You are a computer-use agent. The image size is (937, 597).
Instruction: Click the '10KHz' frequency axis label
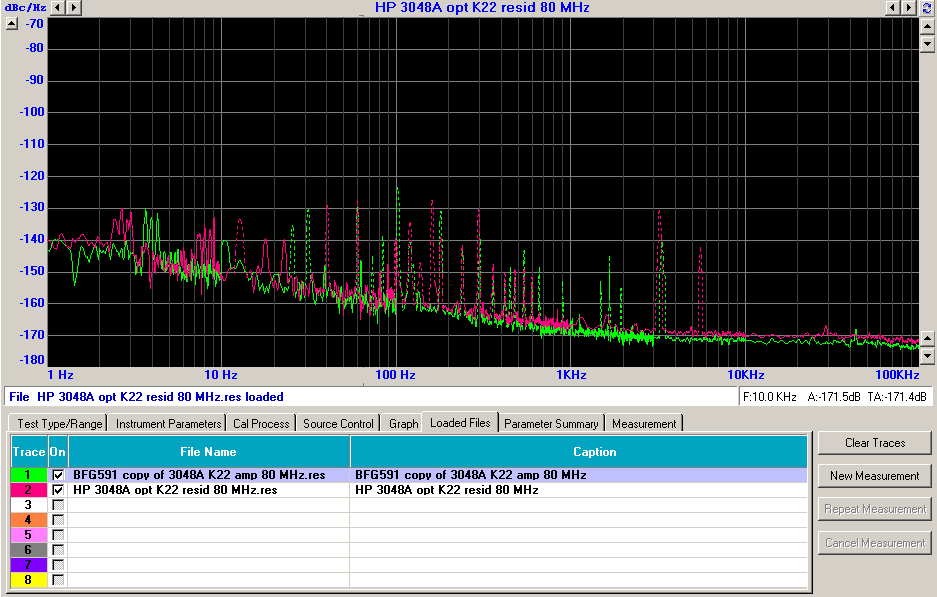tap(746, 375)
